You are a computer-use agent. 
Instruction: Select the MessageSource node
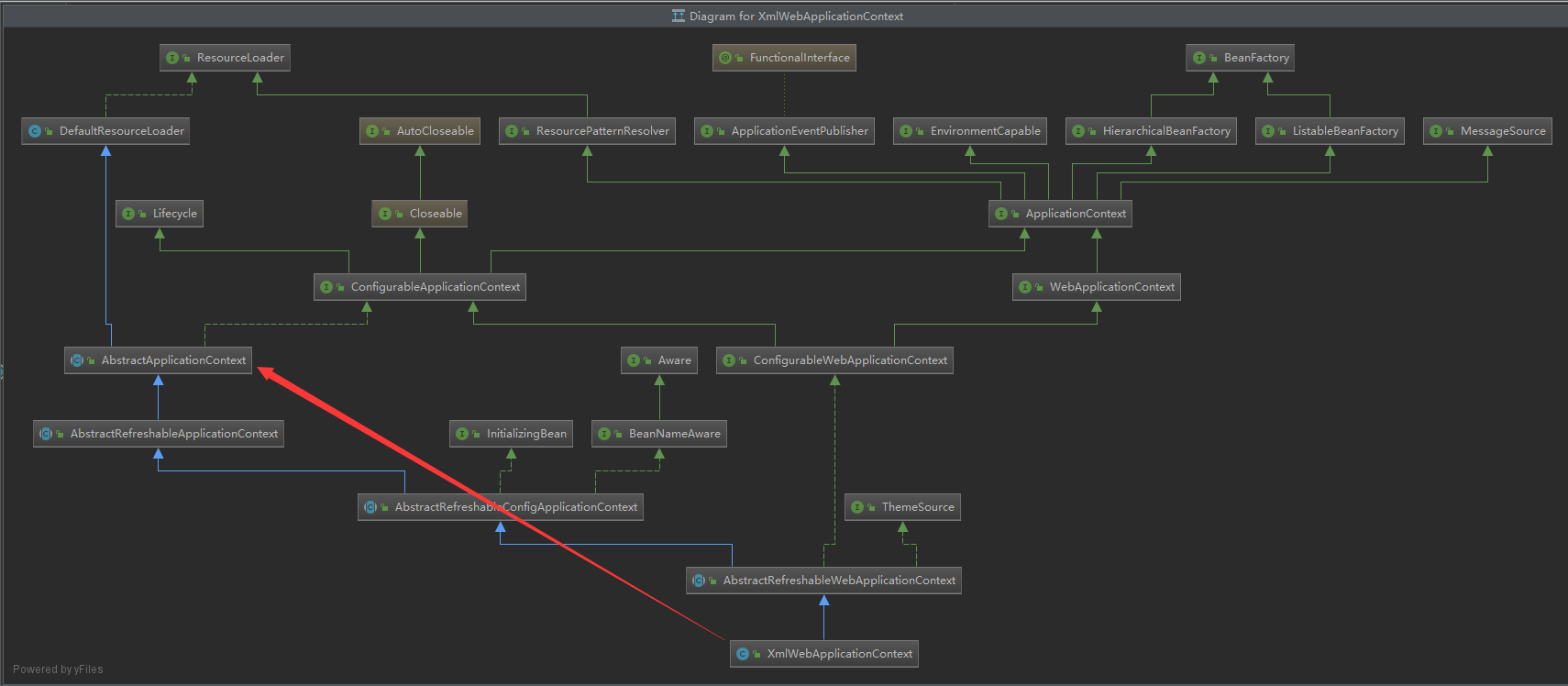(1487, 131)
